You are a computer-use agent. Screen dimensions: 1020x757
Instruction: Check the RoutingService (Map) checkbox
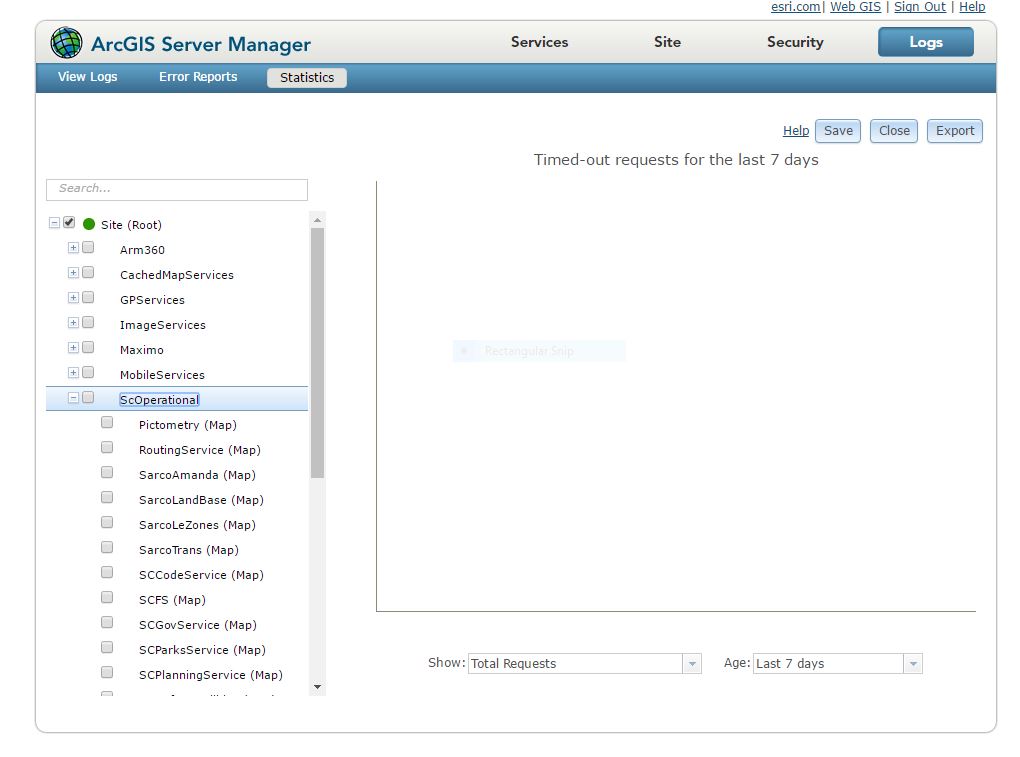pos(107,447)
